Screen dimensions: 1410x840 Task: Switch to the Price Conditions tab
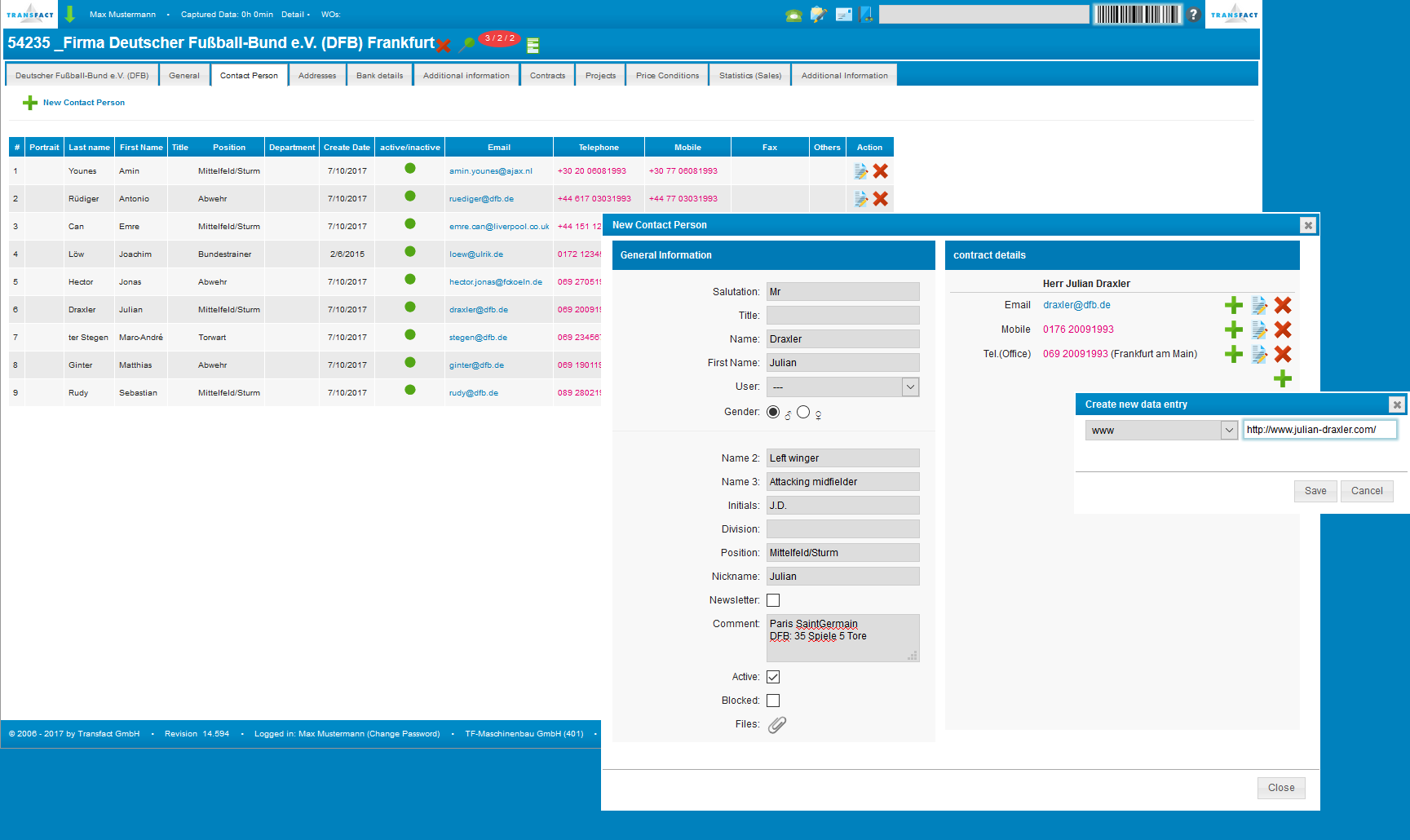667,75
